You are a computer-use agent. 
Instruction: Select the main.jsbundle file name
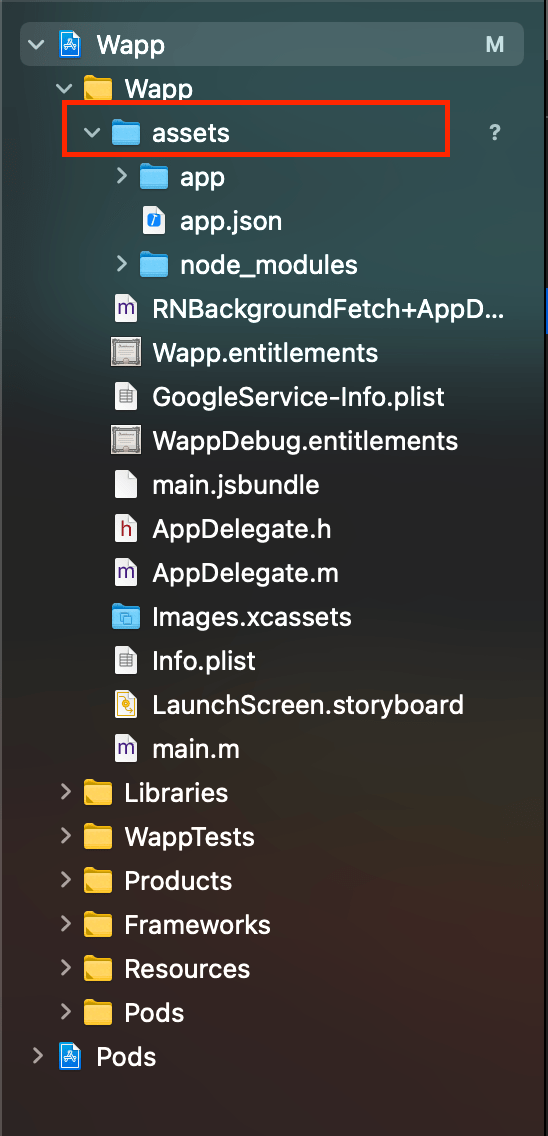click(x=236, y=485)
